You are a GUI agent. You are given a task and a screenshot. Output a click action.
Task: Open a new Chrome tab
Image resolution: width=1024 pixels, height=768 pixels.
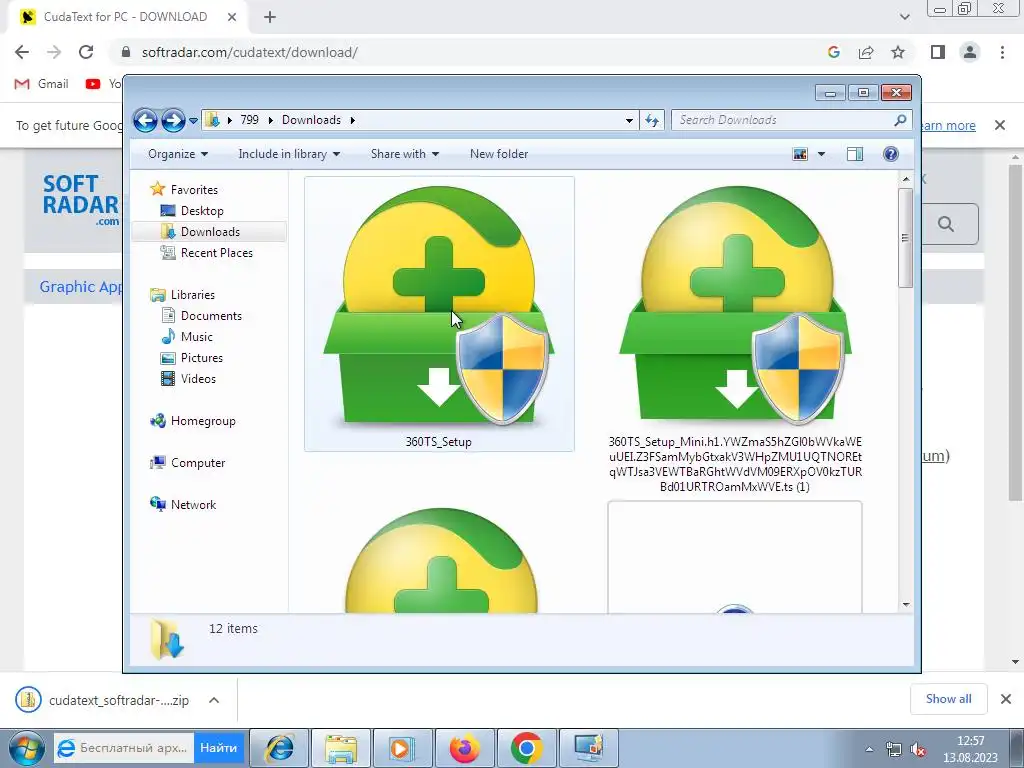coord(270,17)
